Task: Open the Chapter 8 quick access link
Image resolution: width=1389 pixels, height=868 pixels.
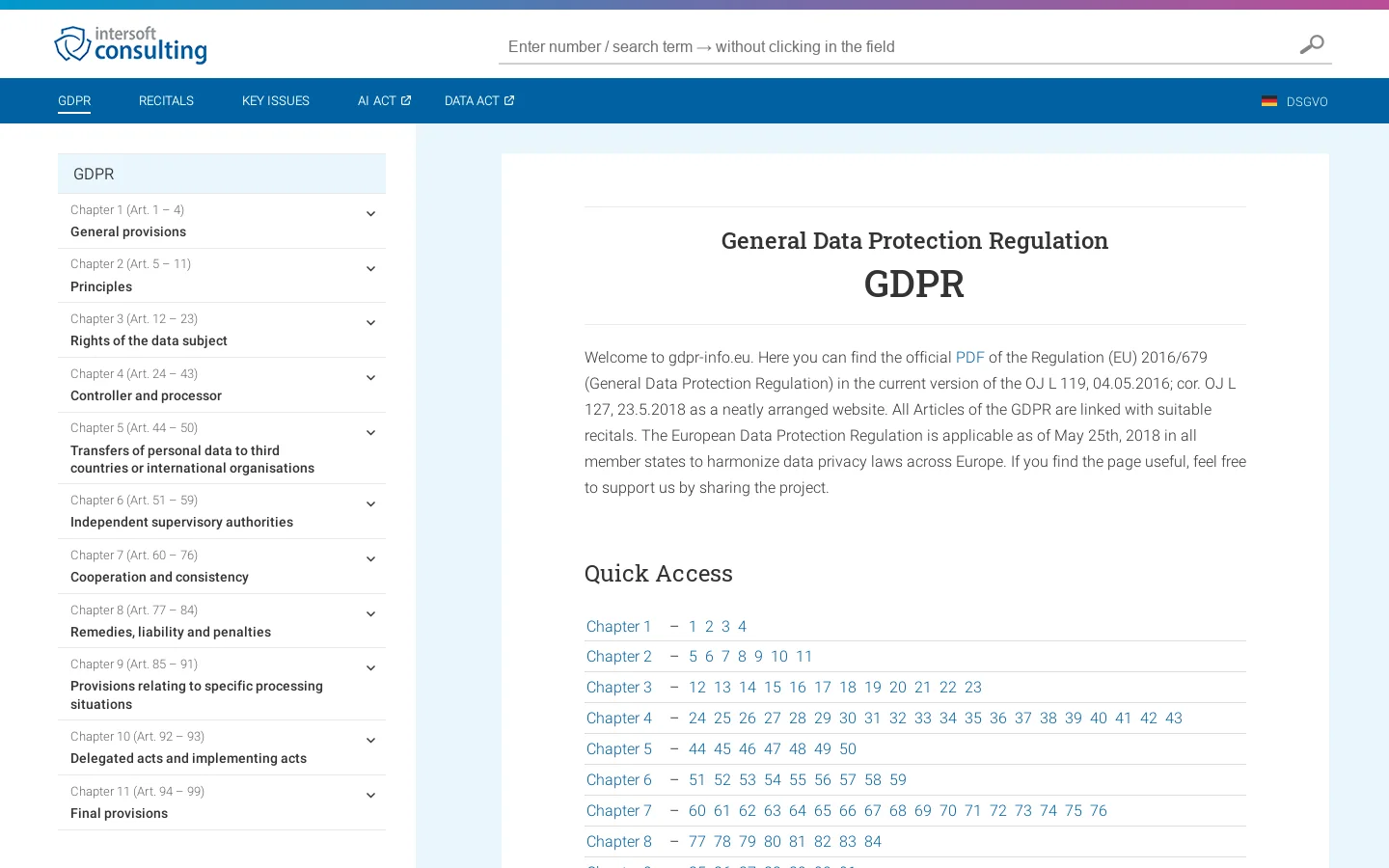Action: [x=619, y=841]
